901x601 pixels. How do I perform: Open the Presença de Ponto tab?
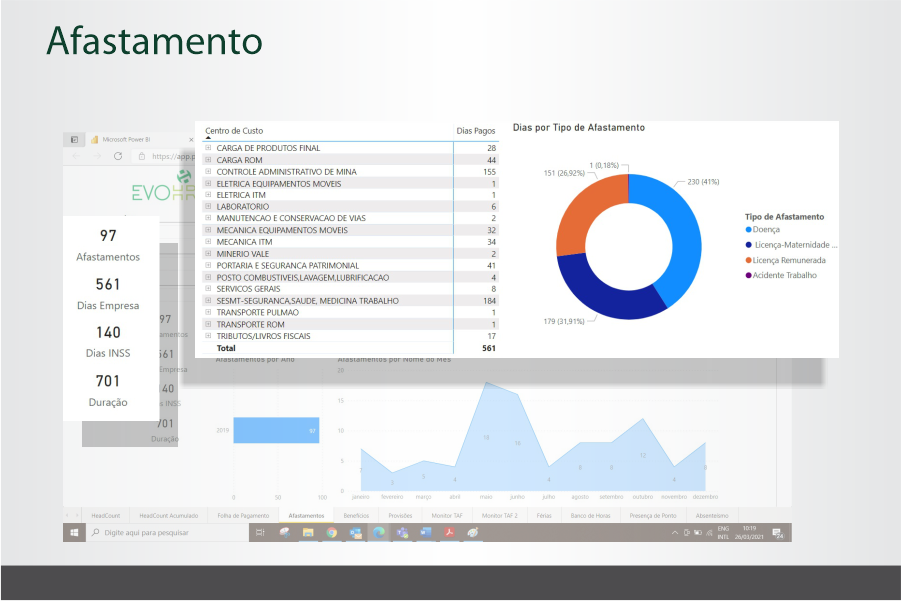click(x=653, y=515)
